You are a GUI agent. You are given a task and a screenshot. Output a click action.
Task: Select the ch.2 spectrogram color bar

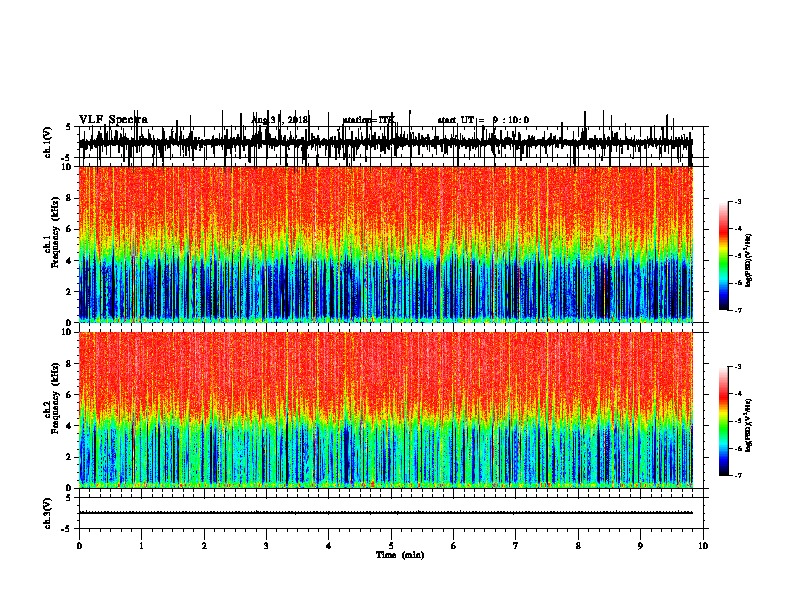[724, 421]
